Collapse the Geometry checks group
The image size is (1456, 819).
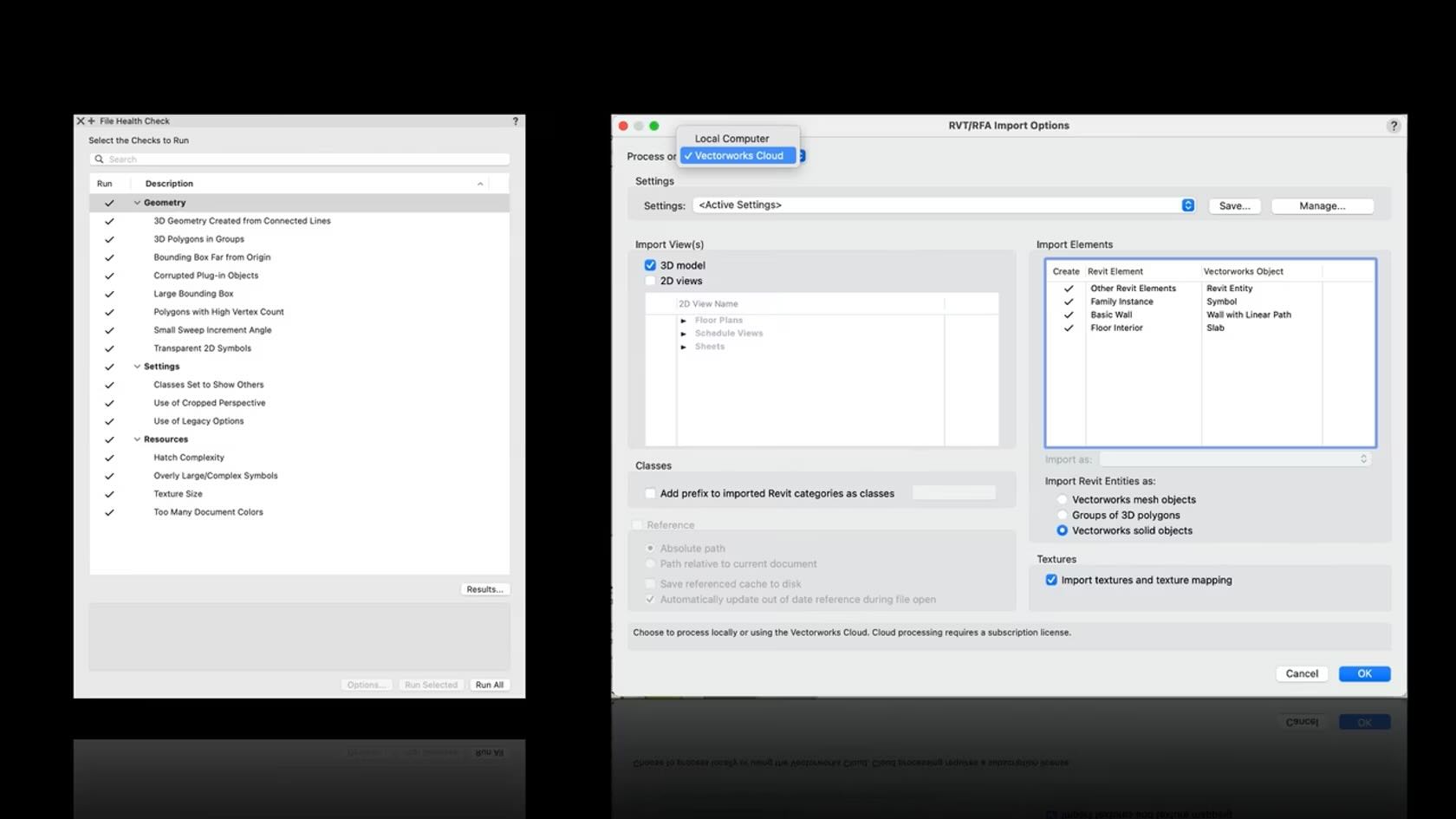coord(137,203)
